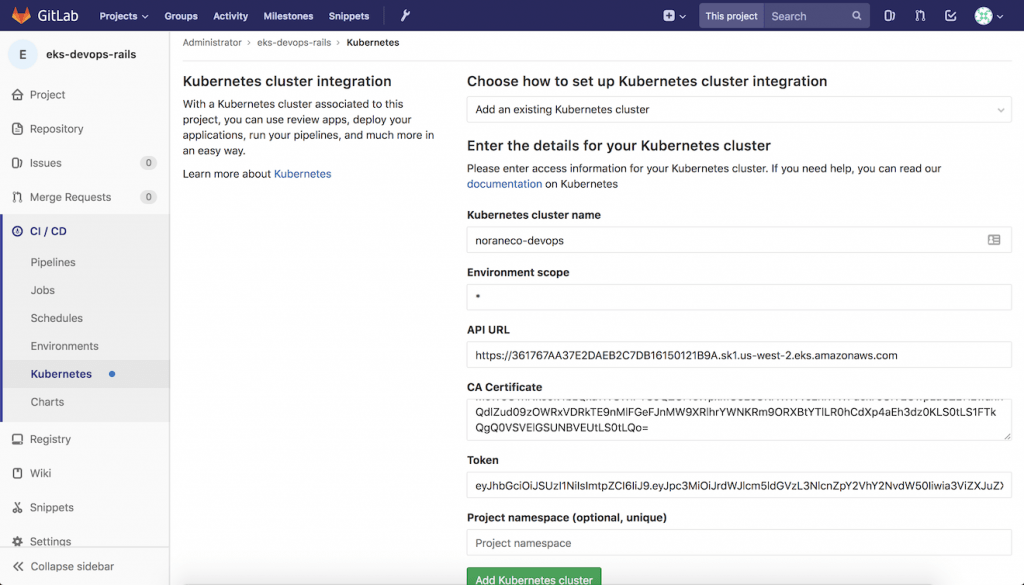Click the Issues count badge
The height and width of the screenshot is (585, 1024).
pyautogui.click(x=148, y=163)
